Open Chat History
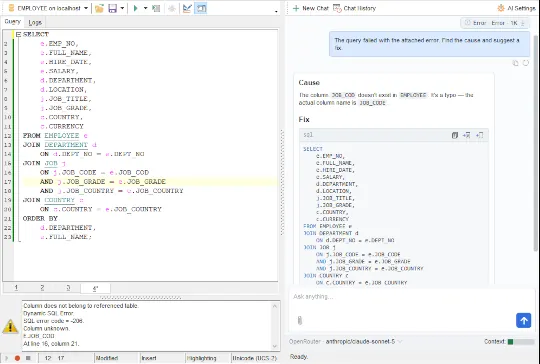This screenshot has height=364, width=540. (x=354, y=8)
